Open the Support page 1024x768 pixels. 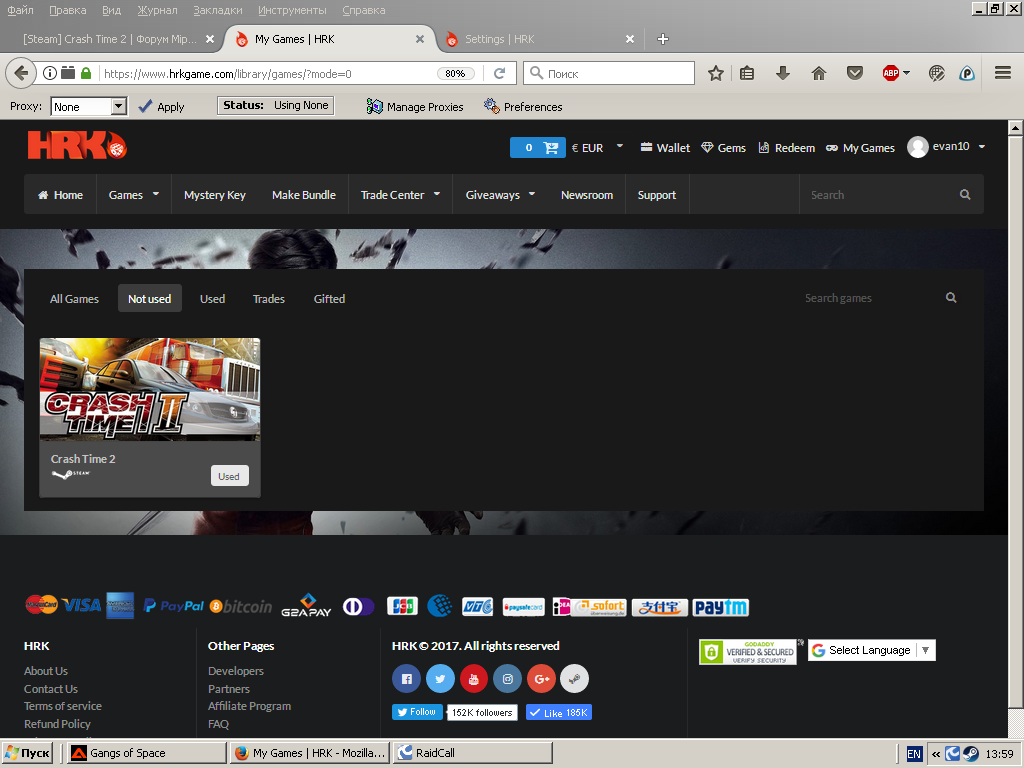pyautogui.click(x=656, y=195)
